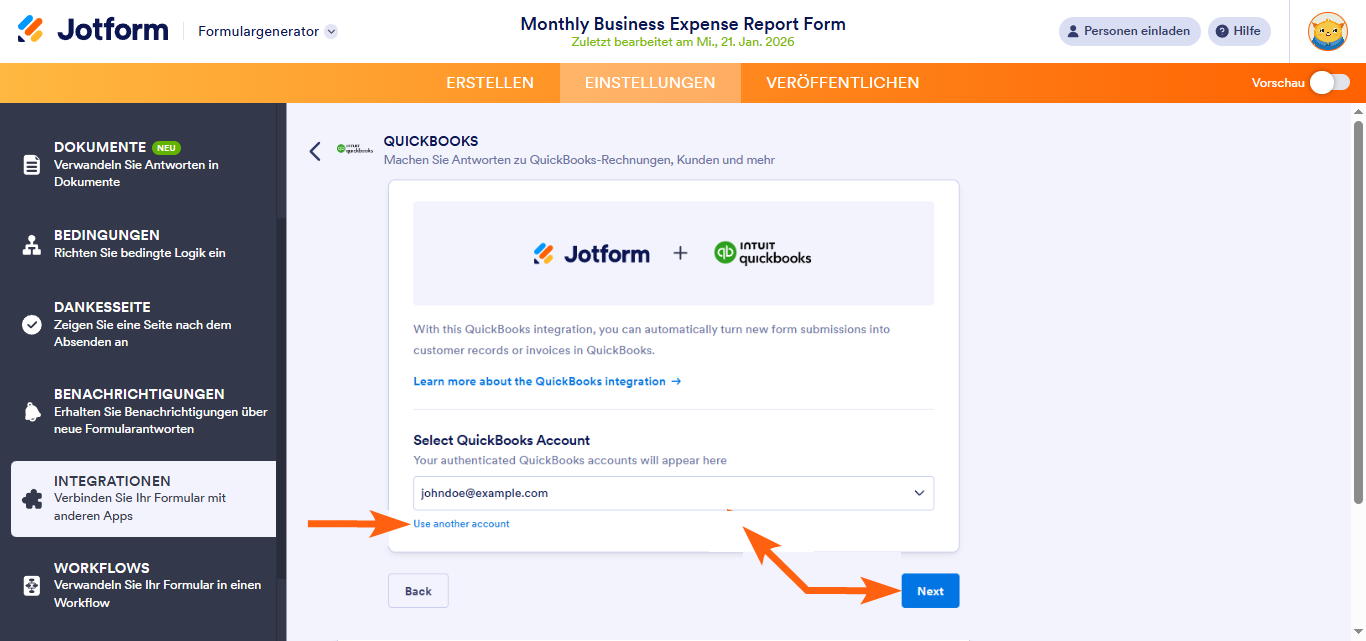1366x641 pixels.
Task: Follow the QuickBooks integration learn more link
Action: click(x=547, y=381)
